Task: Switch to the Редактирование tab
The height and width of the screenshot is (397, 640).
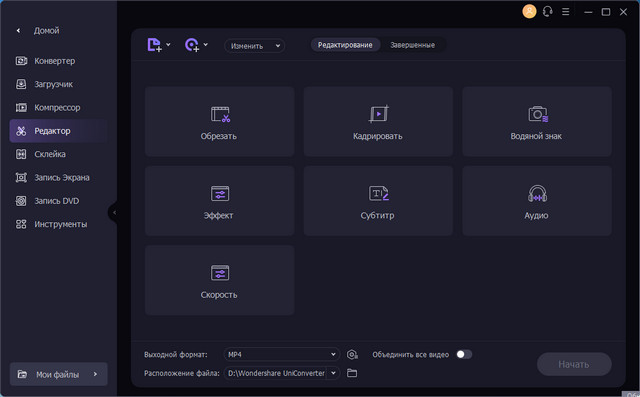Action: point(345,45)
